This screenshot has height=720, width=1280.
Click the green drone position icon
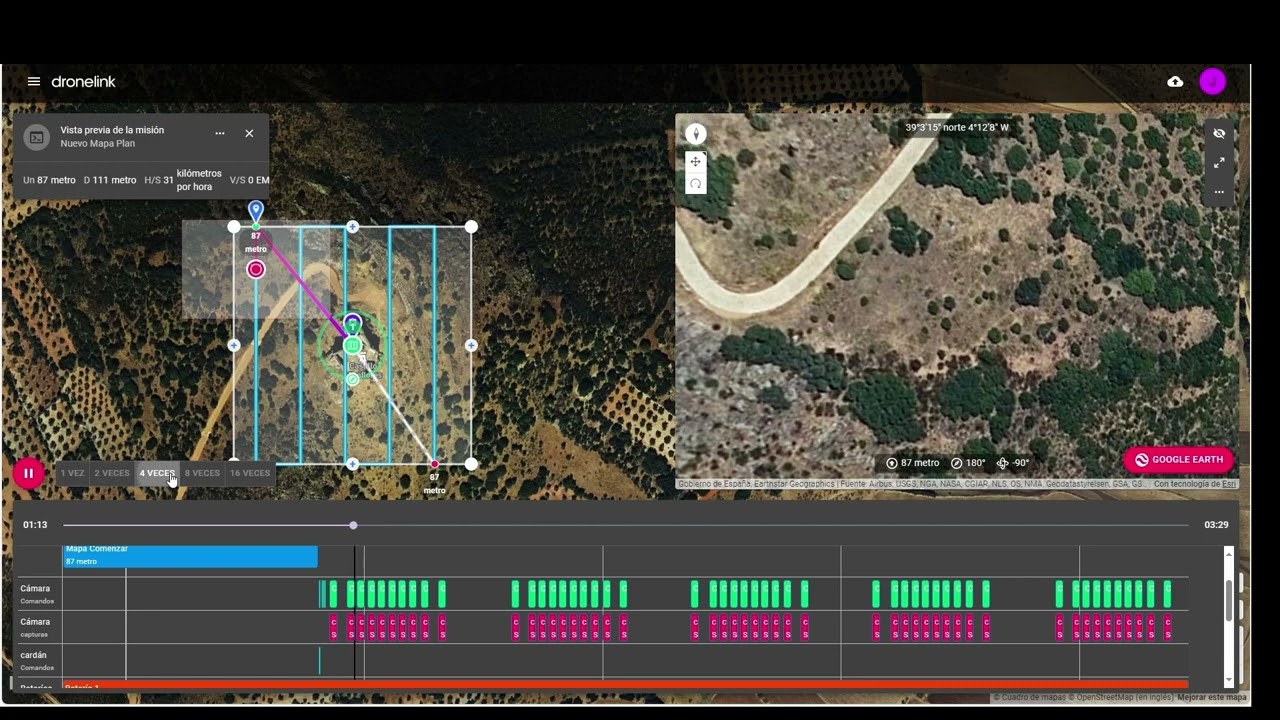[x=352, y=345]
